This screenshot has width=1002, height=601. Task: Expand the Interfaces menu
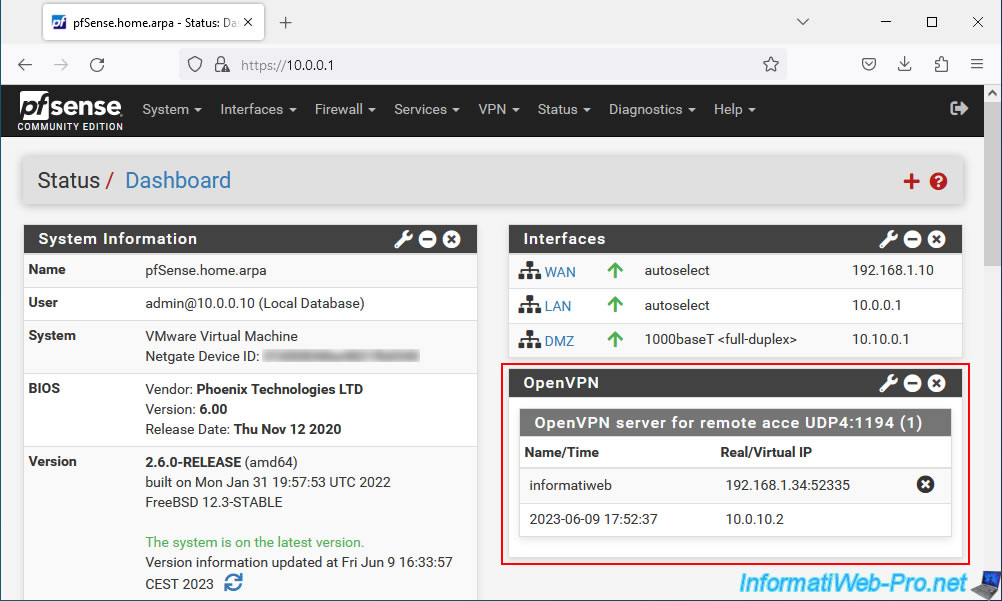coord(258,109)
